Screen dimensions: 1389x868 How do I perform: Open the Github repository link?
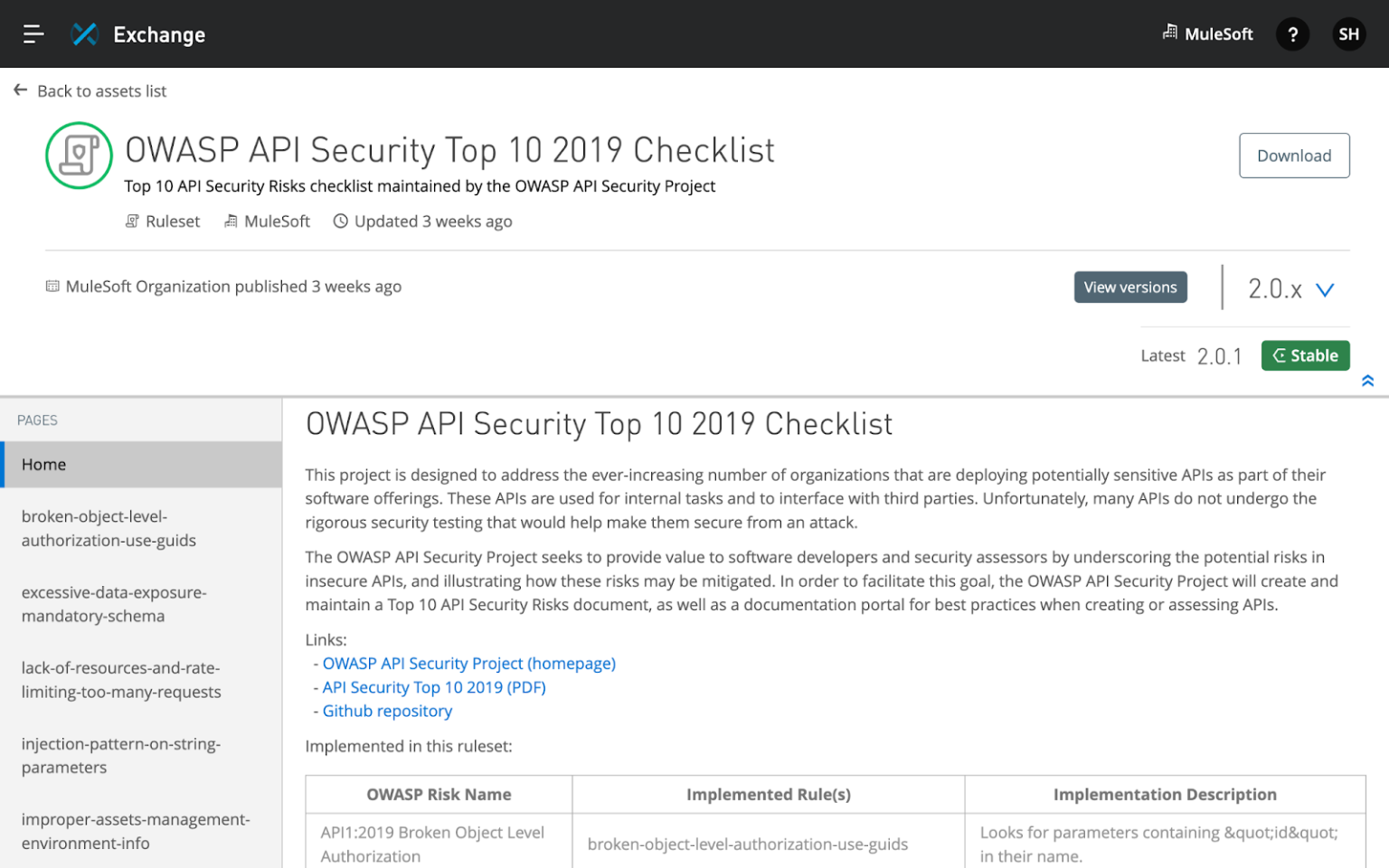387,711
